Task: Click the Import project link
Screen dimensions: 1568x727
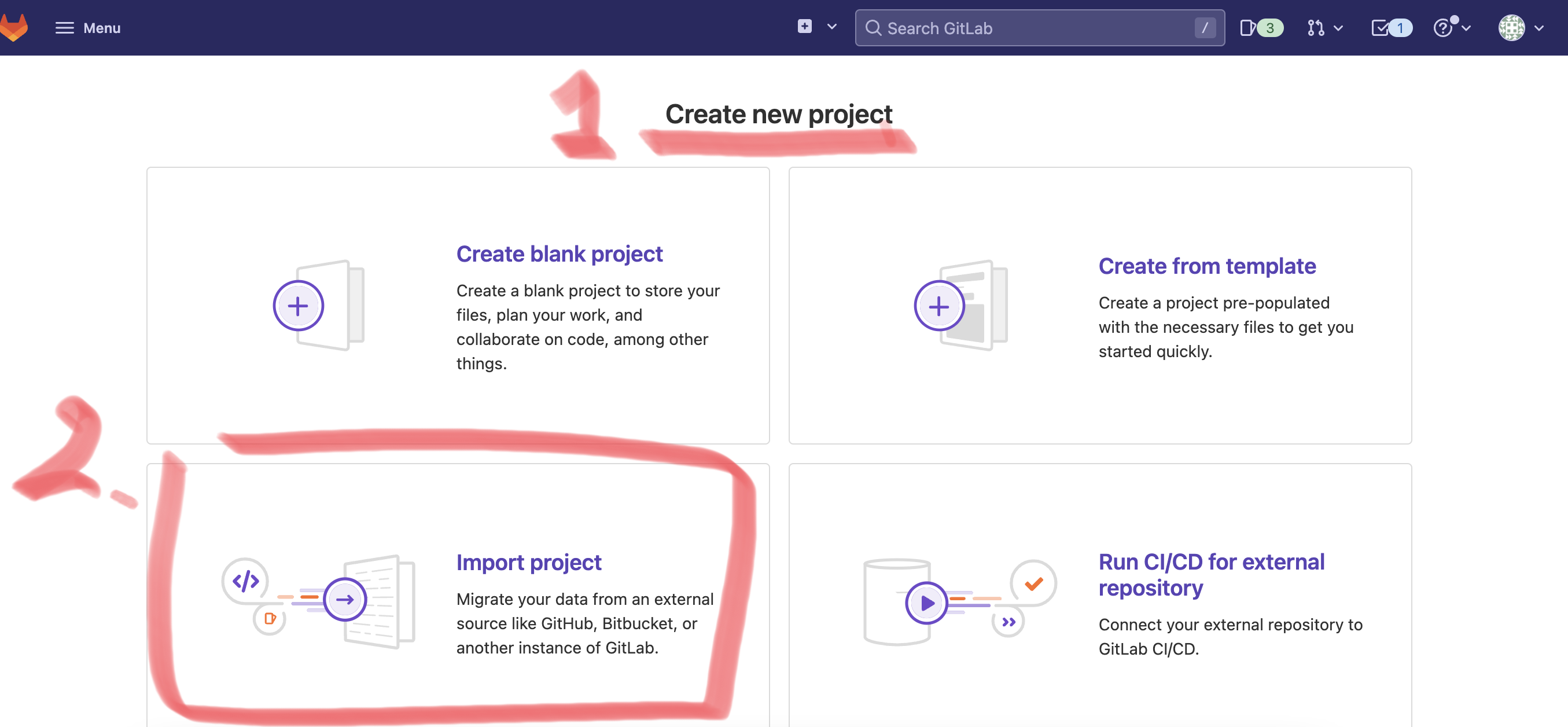Action: [x=529, y=561]
